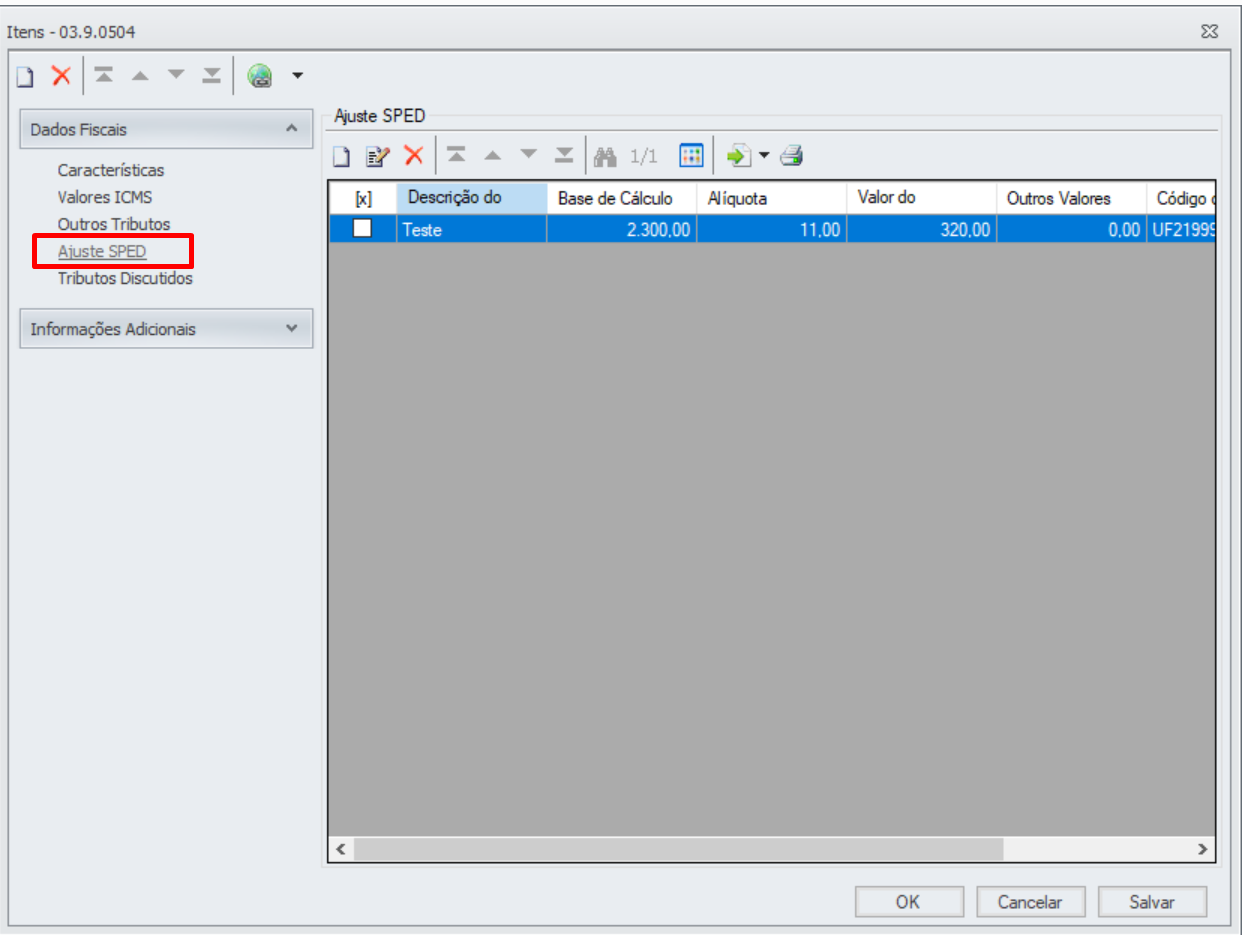Open Valores ICMS in the sidebar
Viewport: 1242px width, 935px height.
point(105,198)
